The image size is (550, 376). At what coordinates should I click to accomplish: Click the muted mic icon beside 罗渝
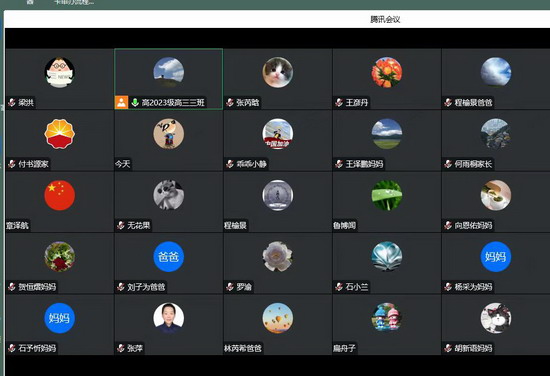(x=230, y=287)
